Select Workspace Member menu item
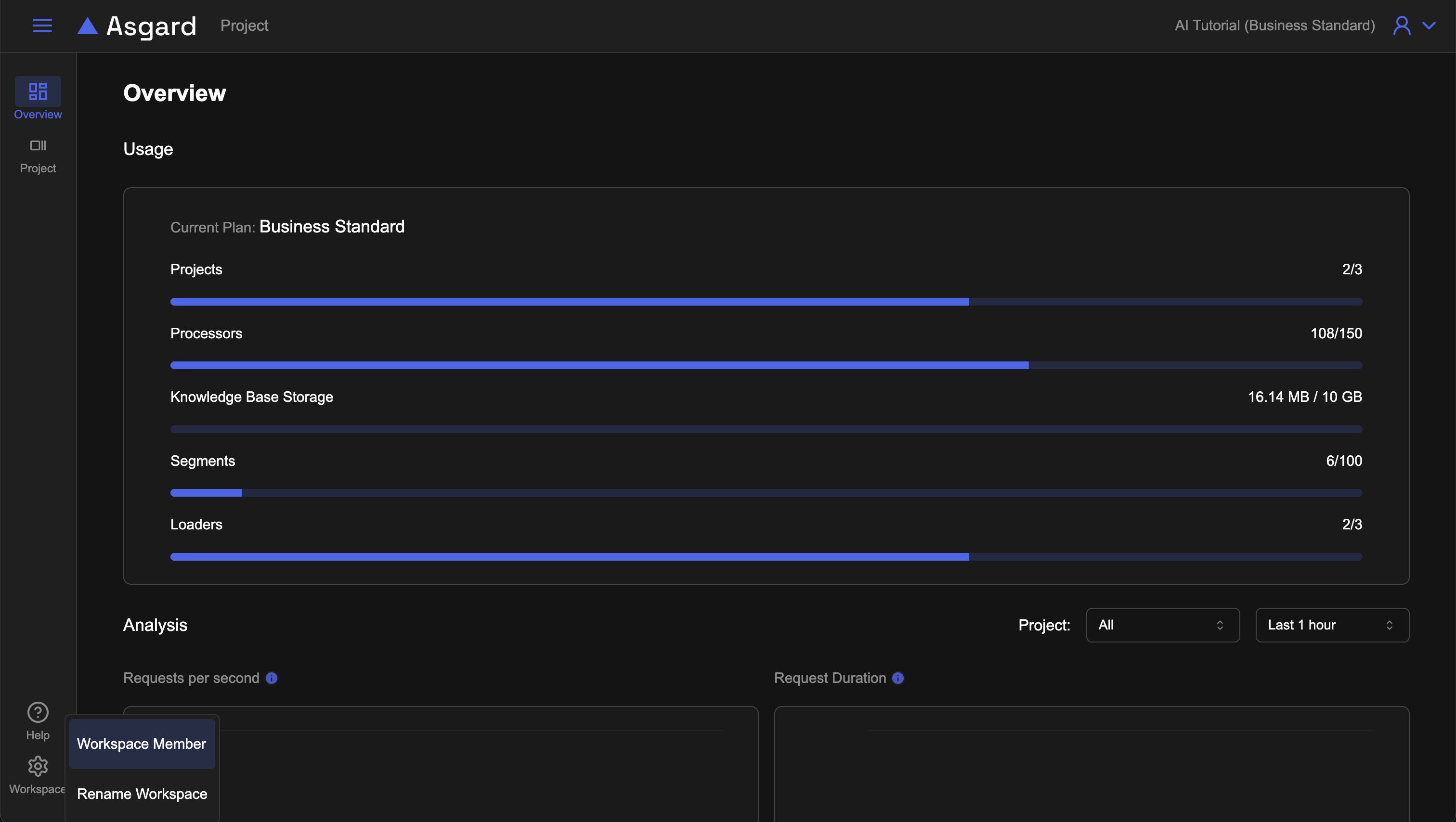 click(x=142, y=744)
